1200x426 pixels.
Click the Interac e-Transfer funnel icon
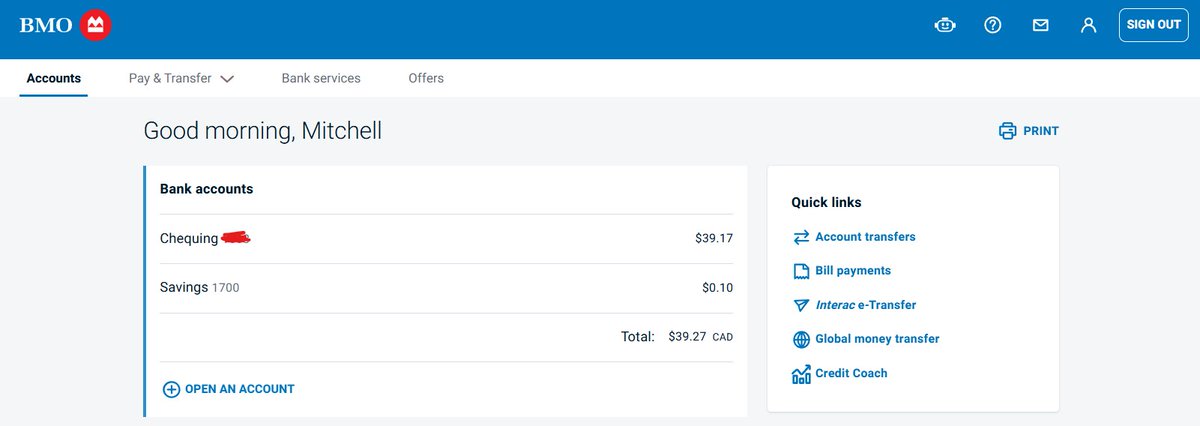click(801, 305)
